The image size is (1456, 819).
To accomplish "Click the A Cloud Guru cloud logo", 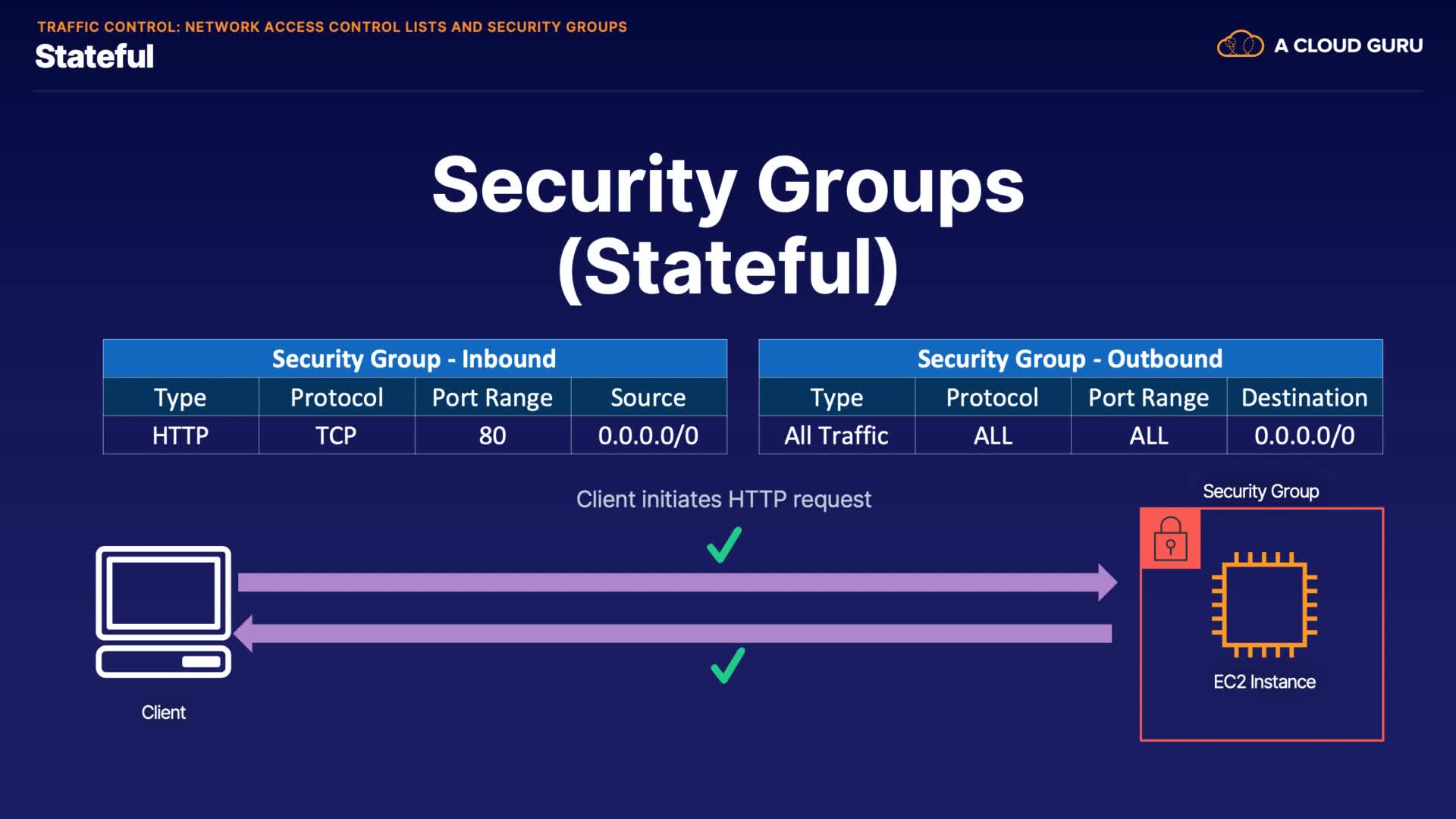I will coord(1240,45).
